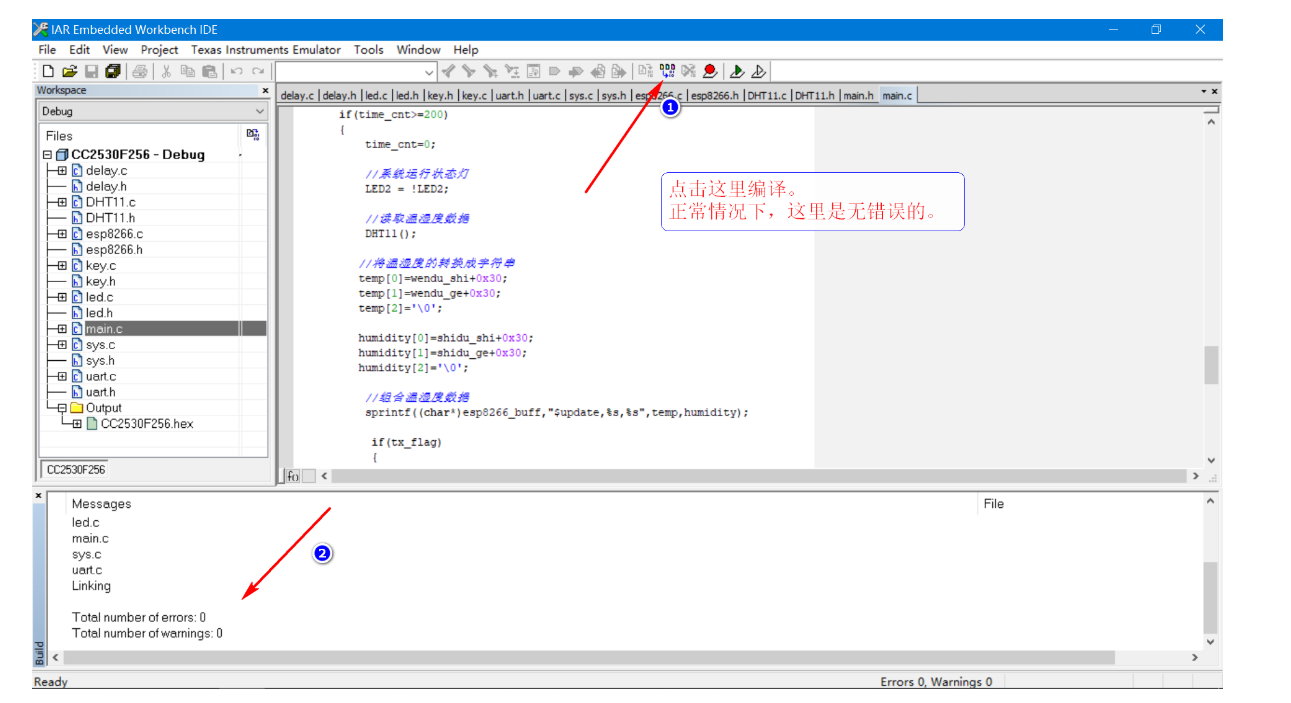Click "Total number of errors: 0" message
Viewport: 1291px width, 703px height.
pos(139,617)
